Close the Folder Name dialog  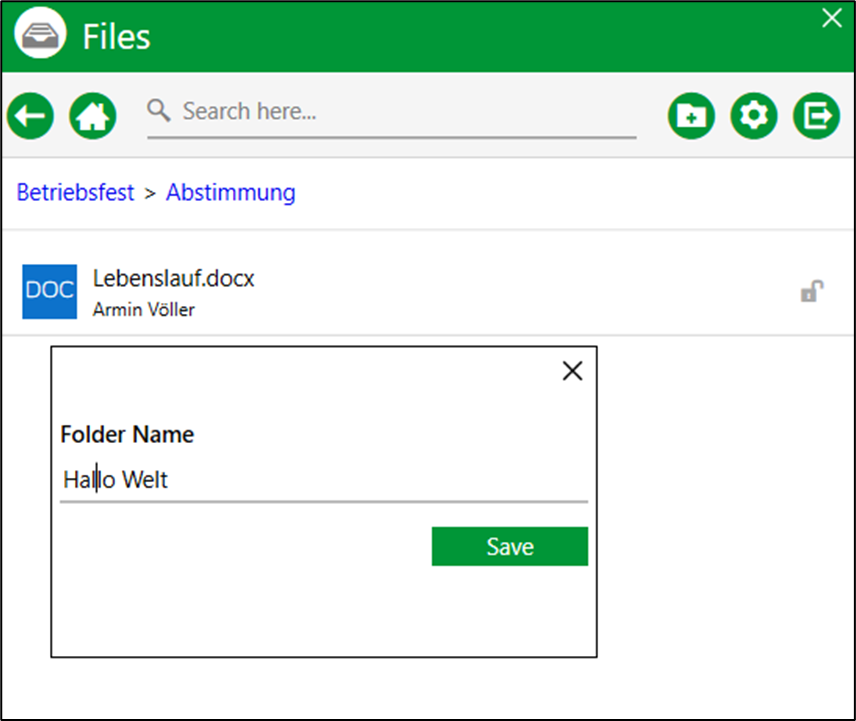click(573, 371)
